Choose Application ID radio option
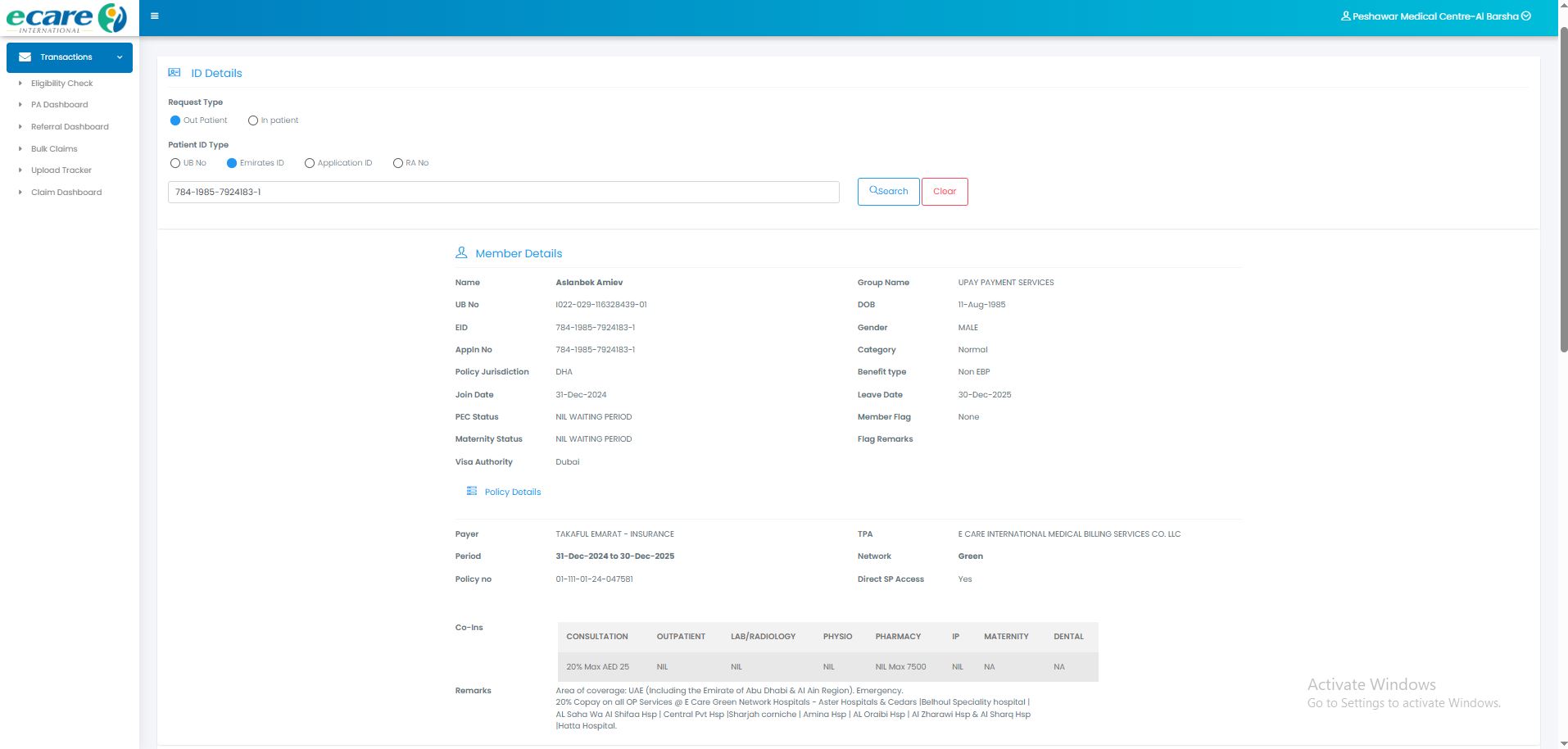Image resolution: width=1568 pixels, height=749 pixels. coord(310,163)
